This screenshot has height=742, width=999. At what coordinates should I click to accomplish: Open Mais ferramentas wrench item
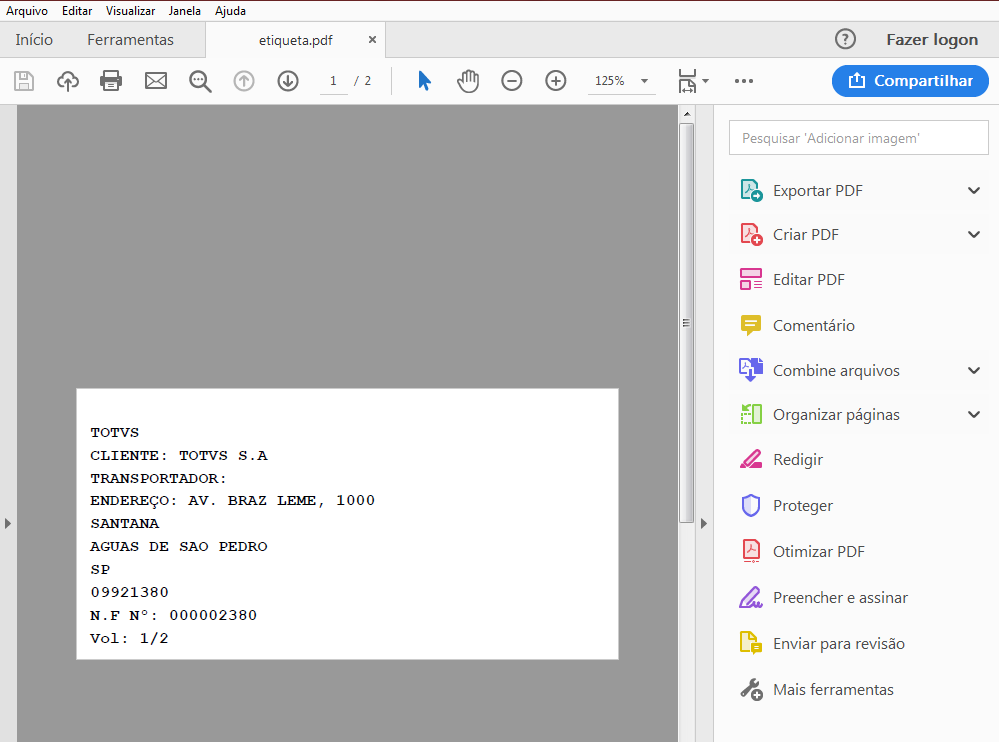[x=833, y=689]
